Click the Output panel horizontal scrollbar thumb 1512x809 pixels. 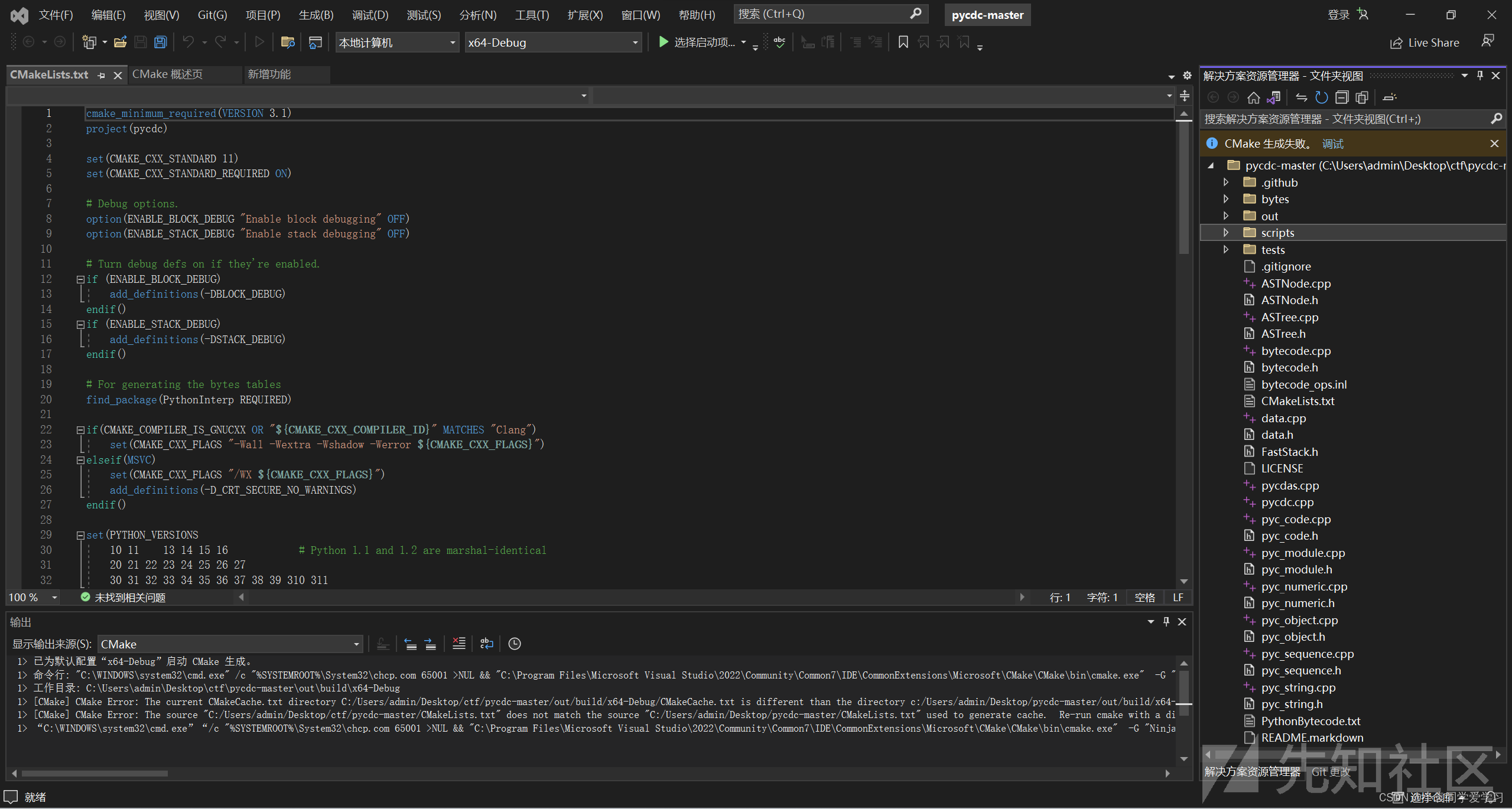pyautogui.click(x=95, y=773)
